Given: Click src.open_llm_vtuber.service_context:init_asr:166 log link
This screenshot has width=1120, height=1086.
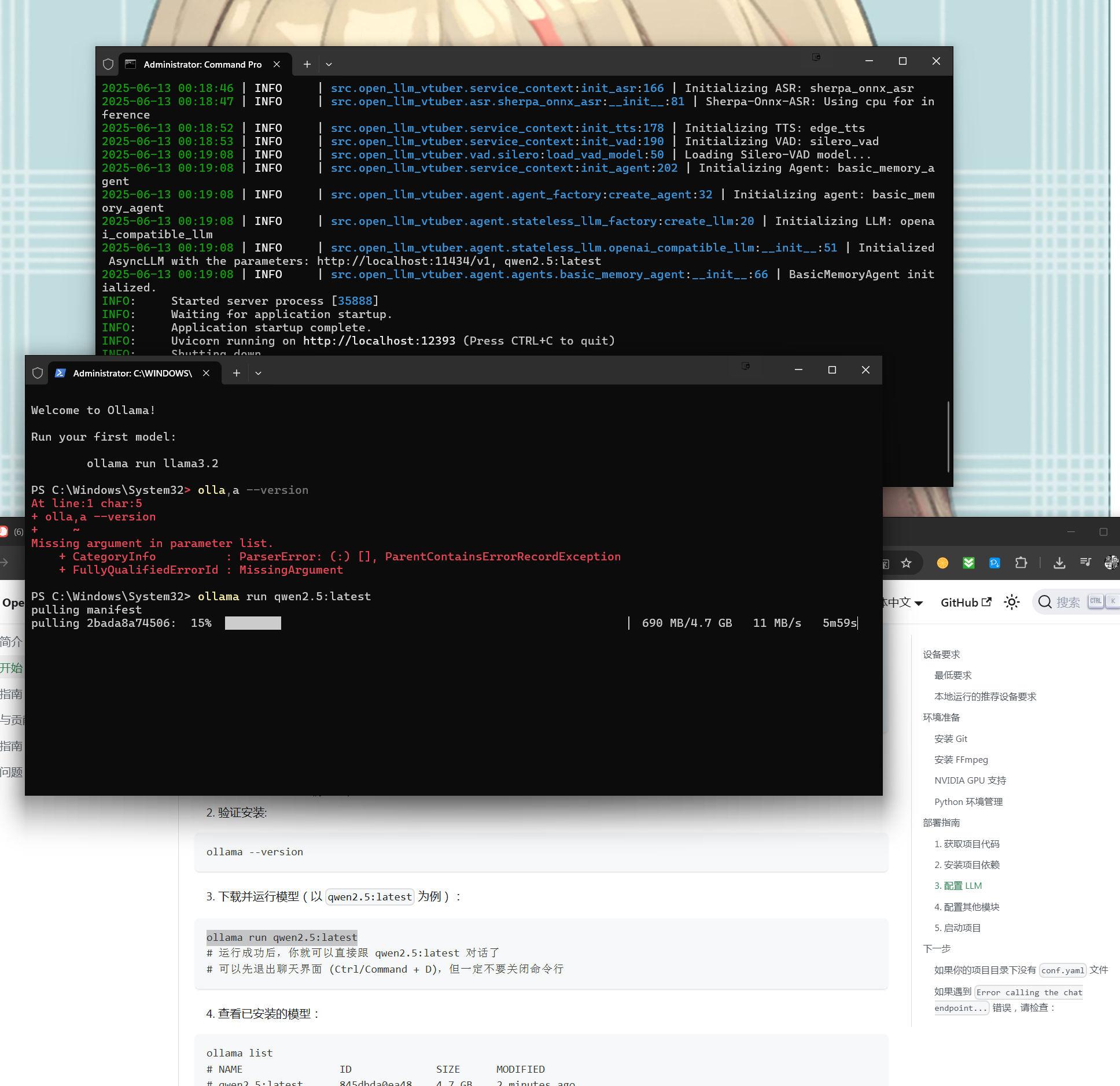Looking at the screenshot, I should pyautogui.click(x=497, y=88).
